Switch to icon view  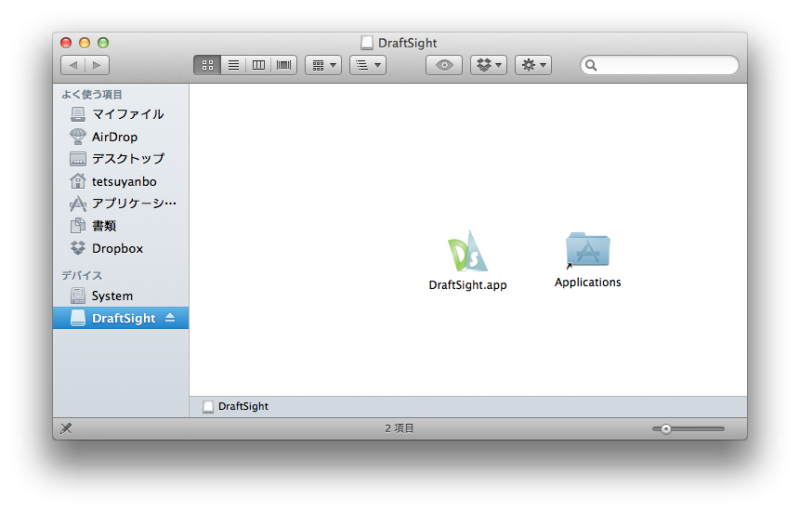[207, 65]
